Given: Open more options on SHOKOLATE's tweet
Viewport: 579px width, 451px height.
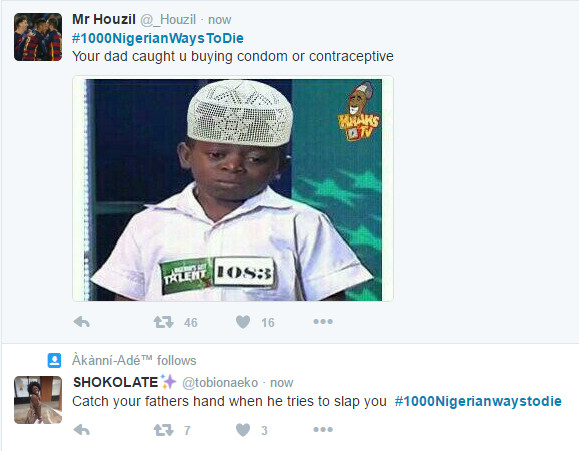Looking at the screenshot, I should coord(323,430).
